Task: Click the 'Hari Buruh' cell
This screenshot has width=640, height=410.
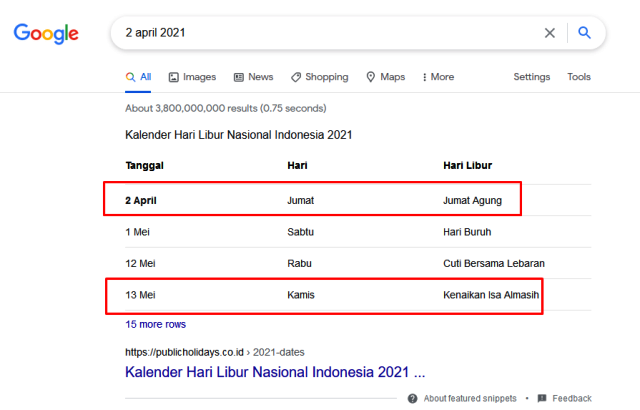Action: 467,232
